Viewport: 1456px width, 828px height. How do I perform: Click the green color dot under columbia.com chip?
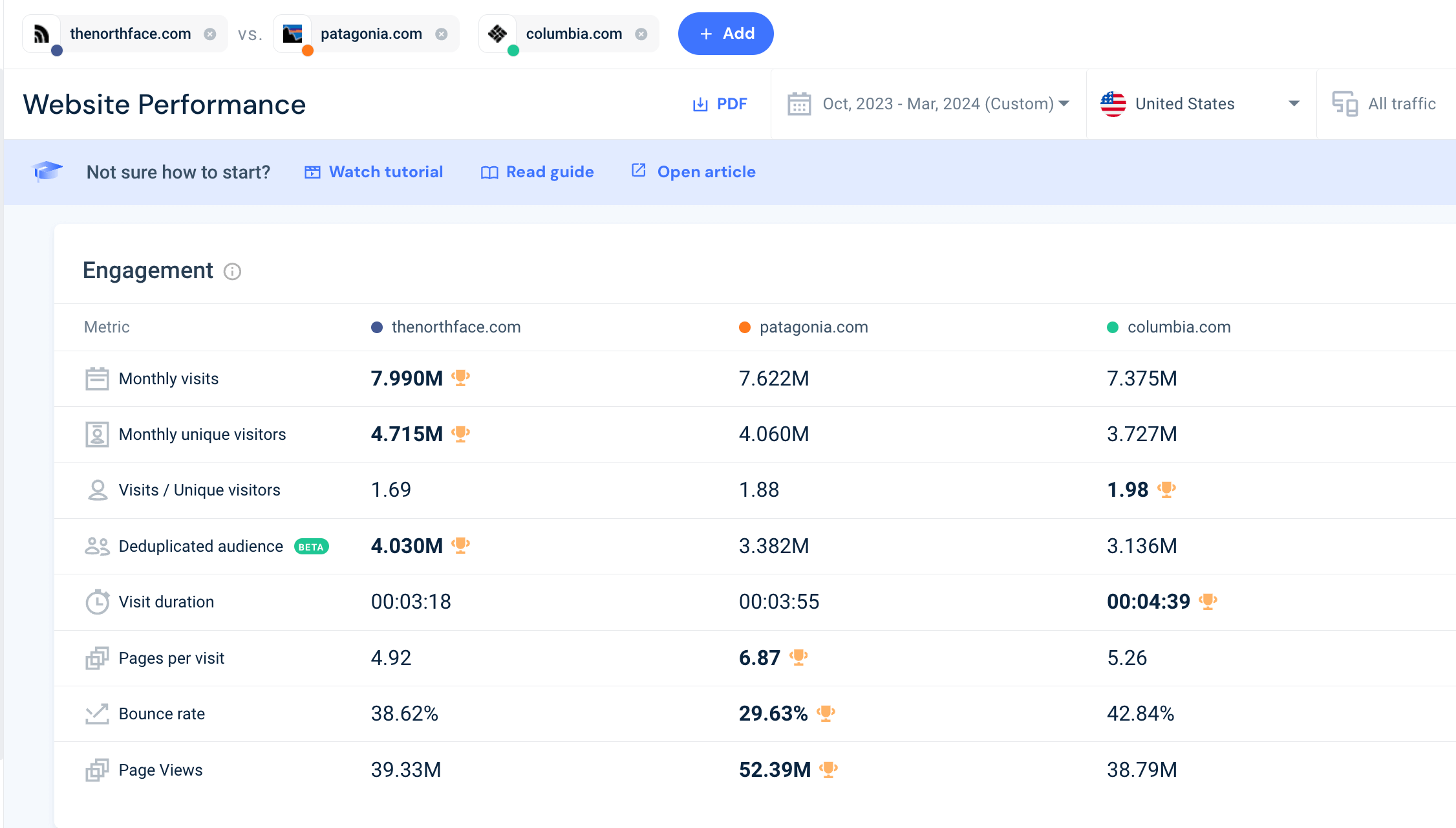click(x=513, y=50)
